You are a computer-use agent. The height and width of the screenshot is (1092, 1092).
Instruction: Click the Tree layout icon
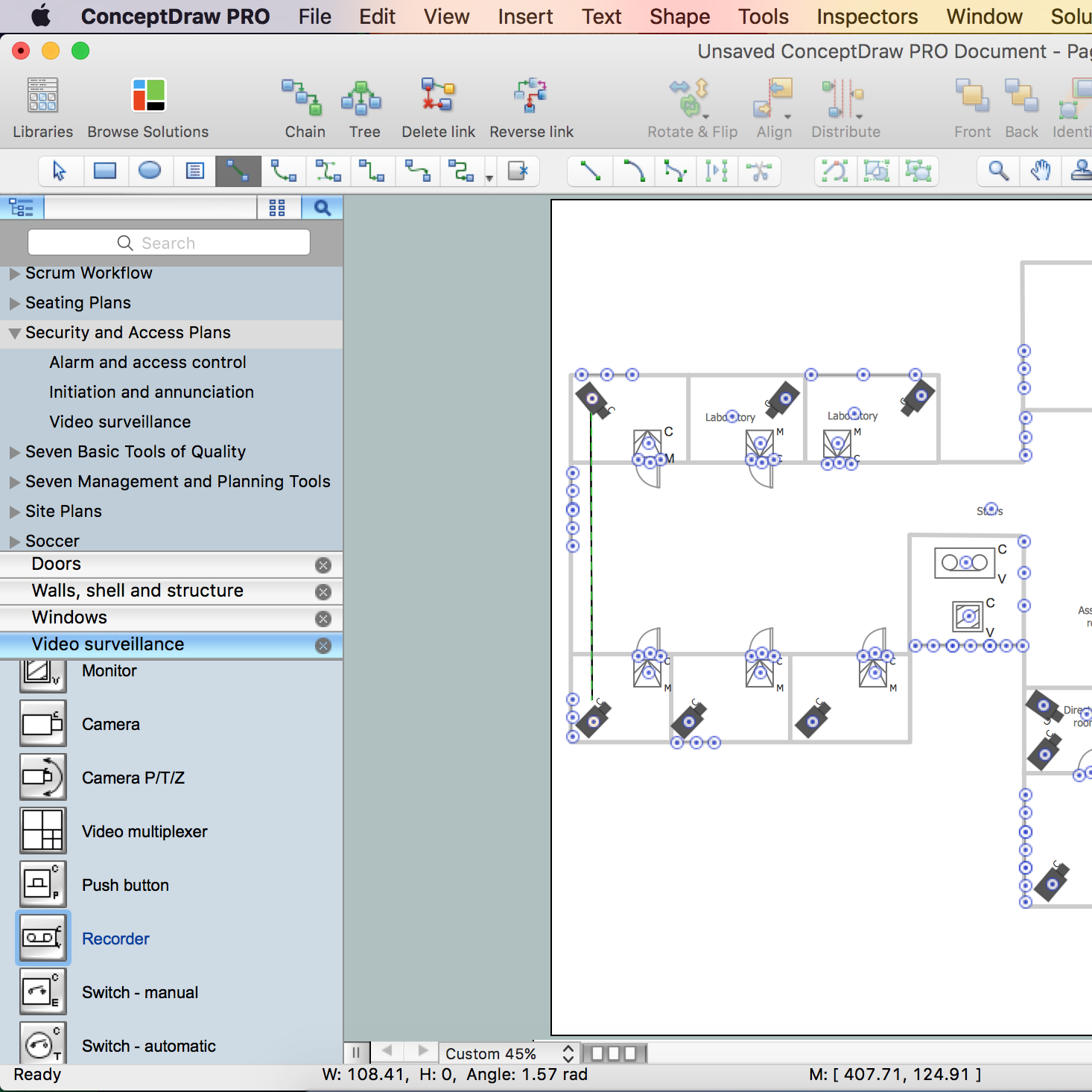(363, 98)
